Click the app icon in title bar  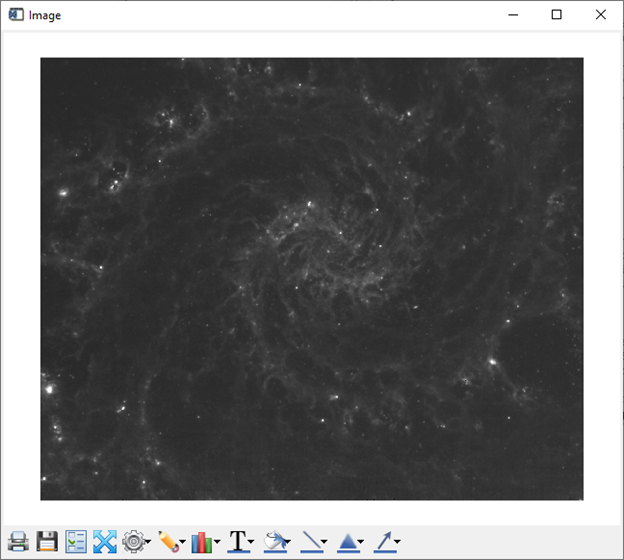pos(16,15)
